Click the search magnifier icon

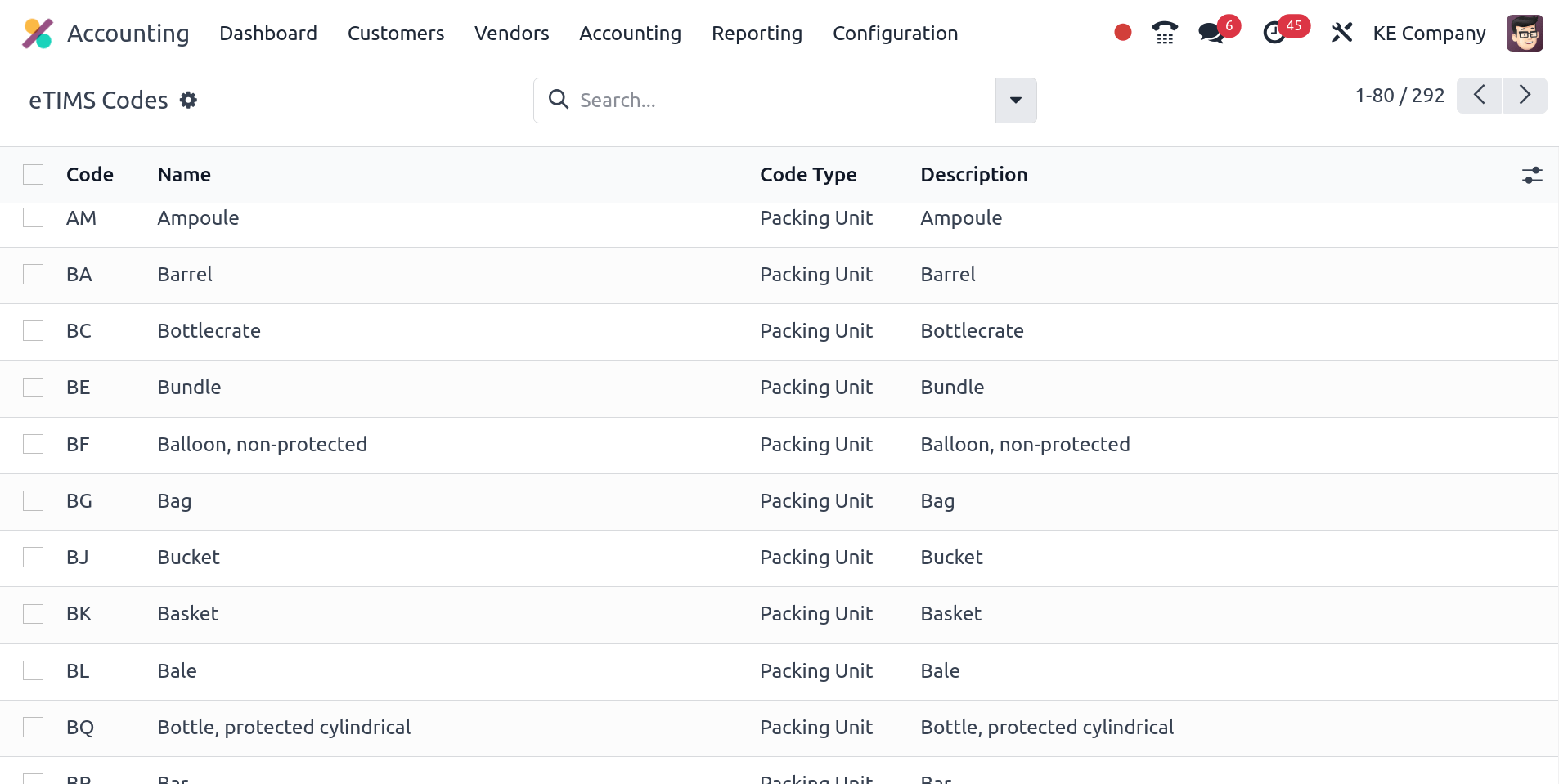tap(559, 100)
